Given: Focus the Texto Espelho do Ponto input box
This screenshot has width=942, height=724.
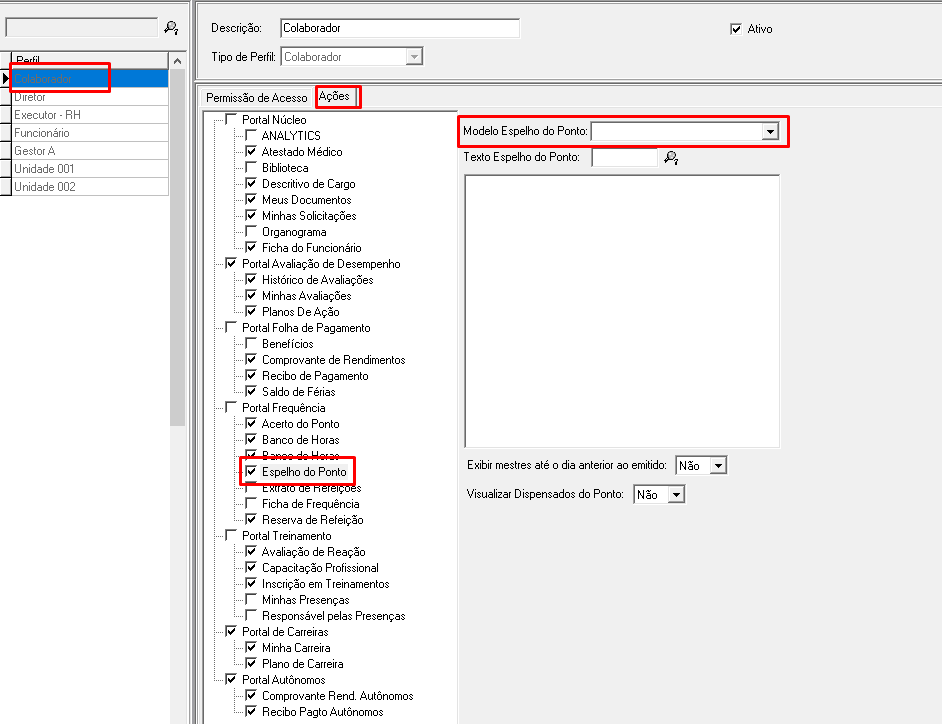Looking at the screenshot, I should point(625,157).
